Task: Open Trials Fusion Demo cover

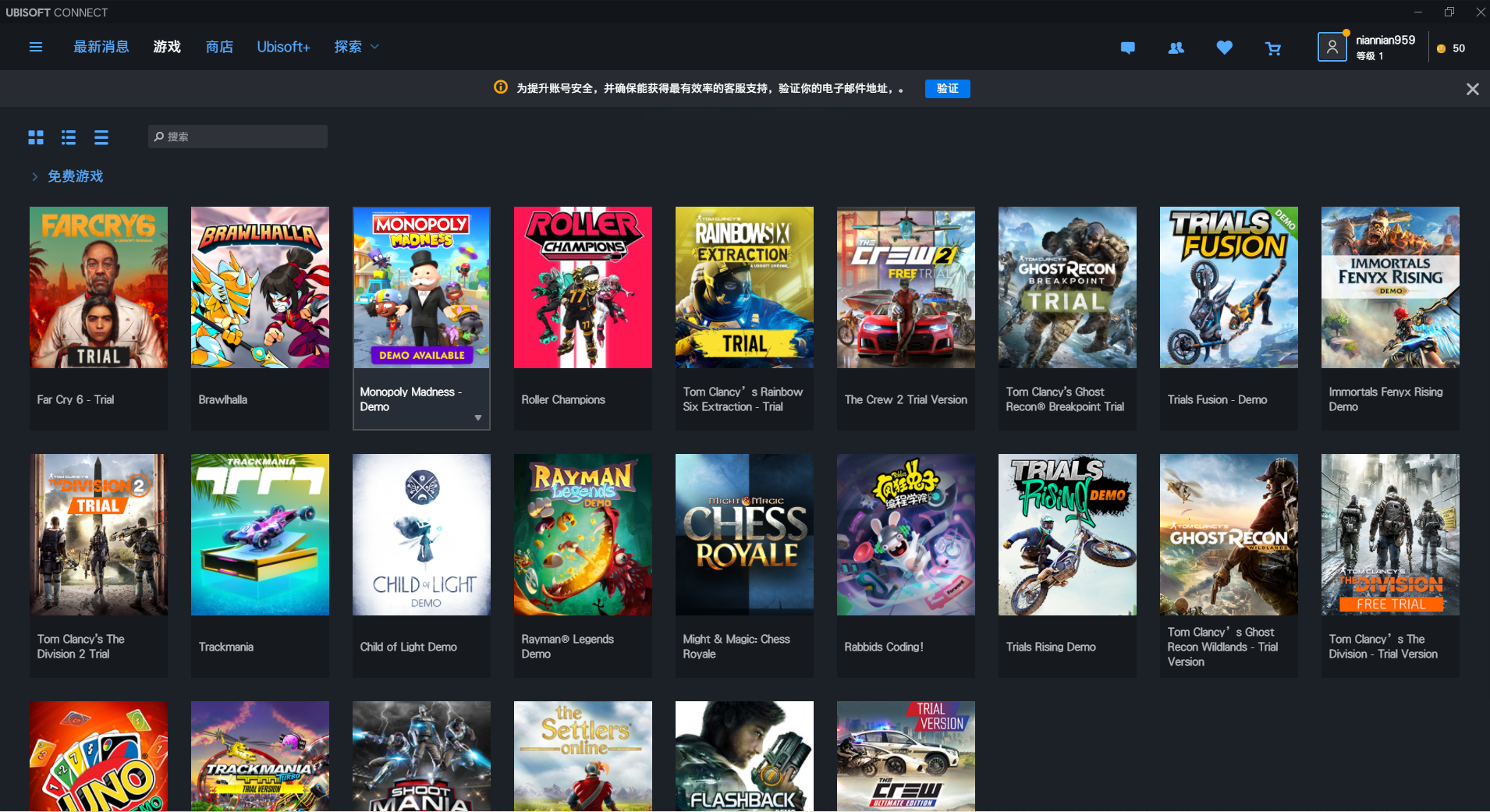Action: (x=1229, y=287)
